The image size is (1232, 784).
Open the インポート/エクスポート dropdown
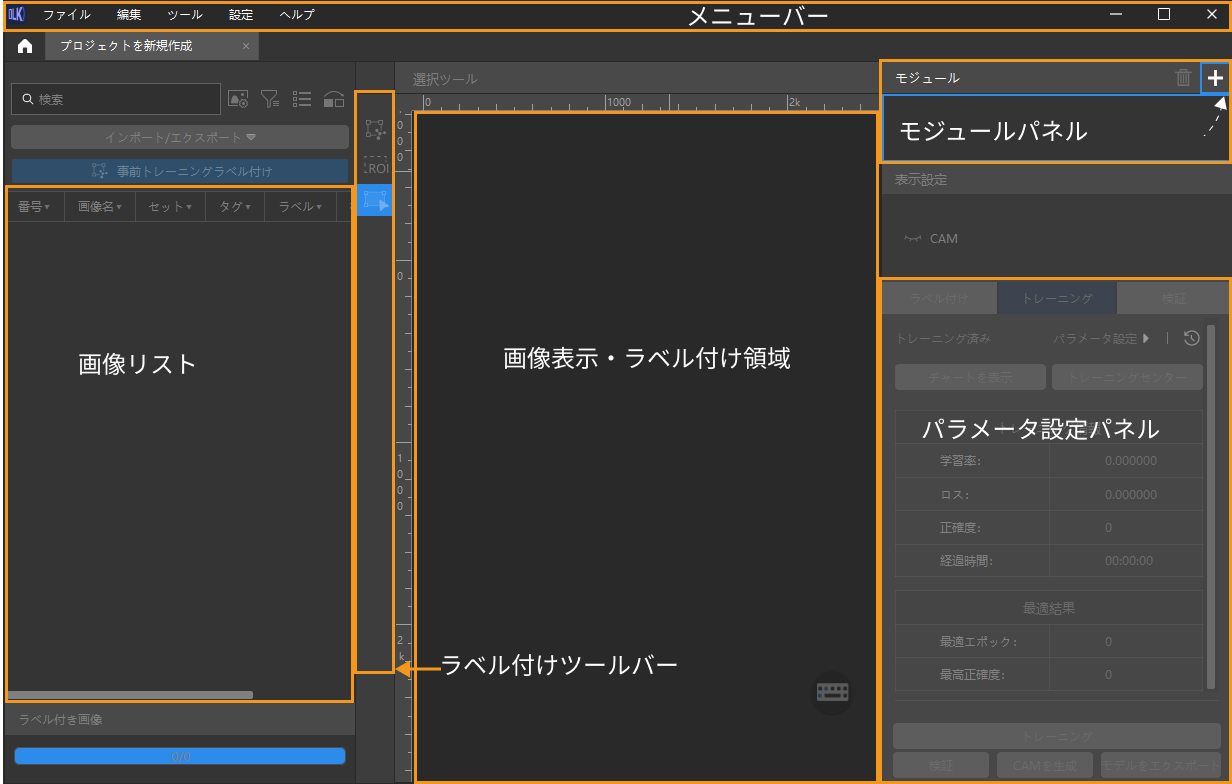180,137
